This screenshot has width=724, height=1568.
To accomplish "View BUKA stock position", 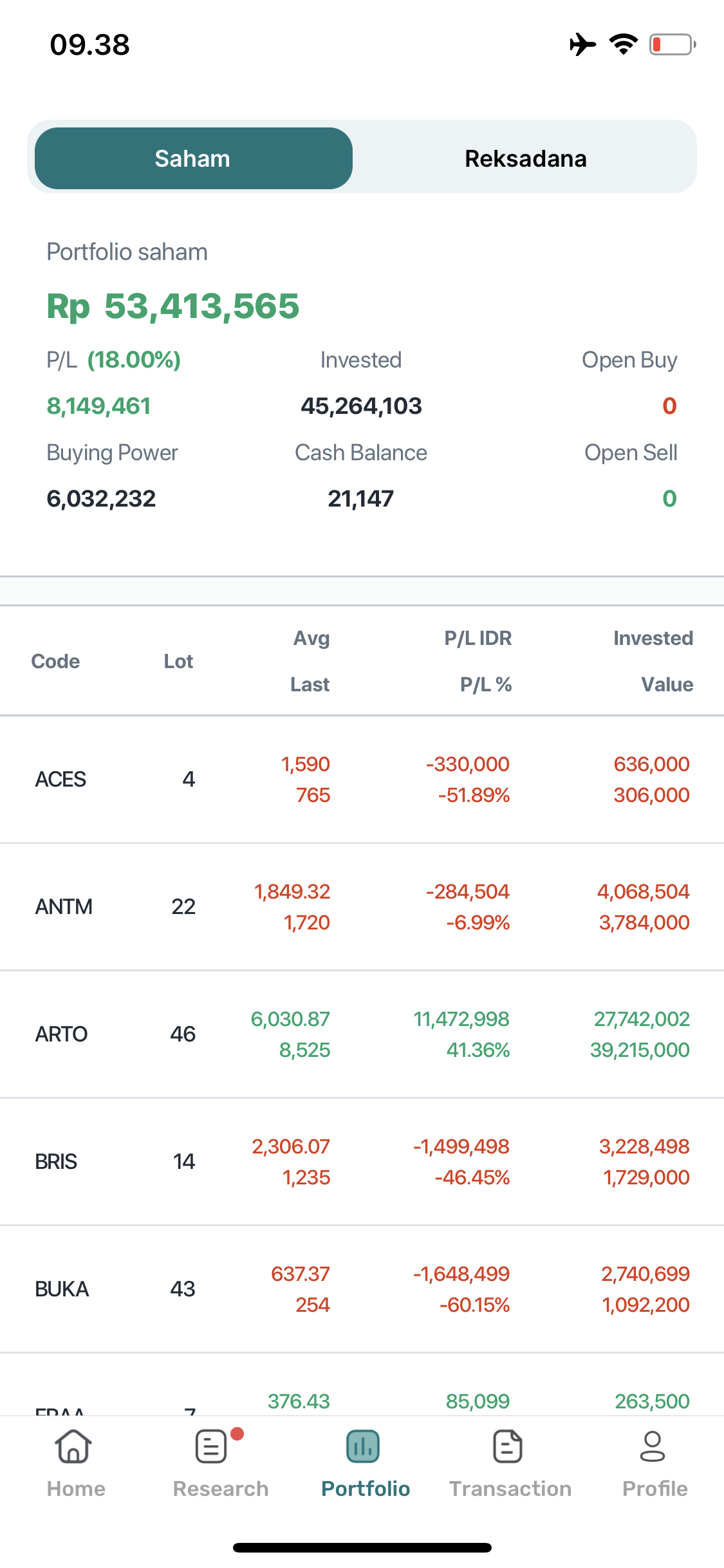I will coord(362,1289).
